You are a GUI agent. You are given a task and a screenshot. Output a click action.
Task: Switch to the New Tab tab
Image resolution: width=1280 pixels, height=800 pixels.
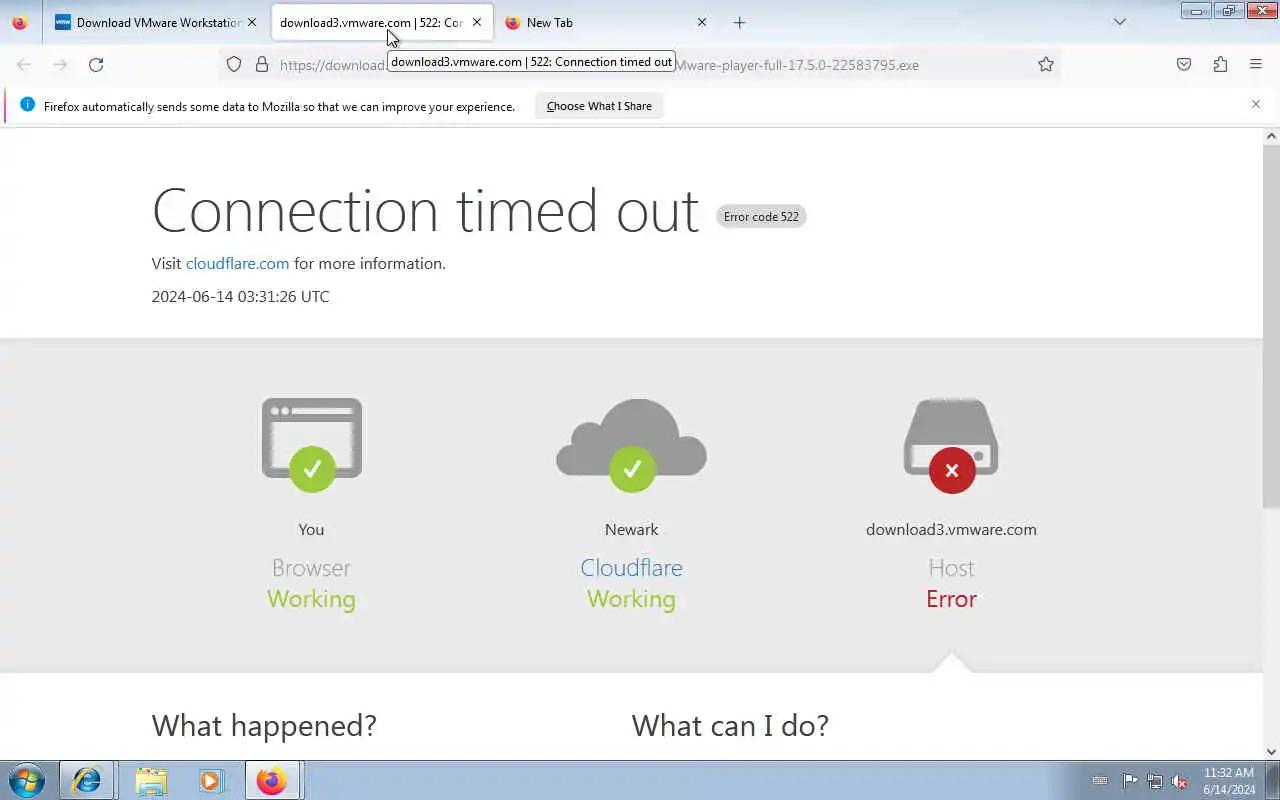[x=607, y=22]
